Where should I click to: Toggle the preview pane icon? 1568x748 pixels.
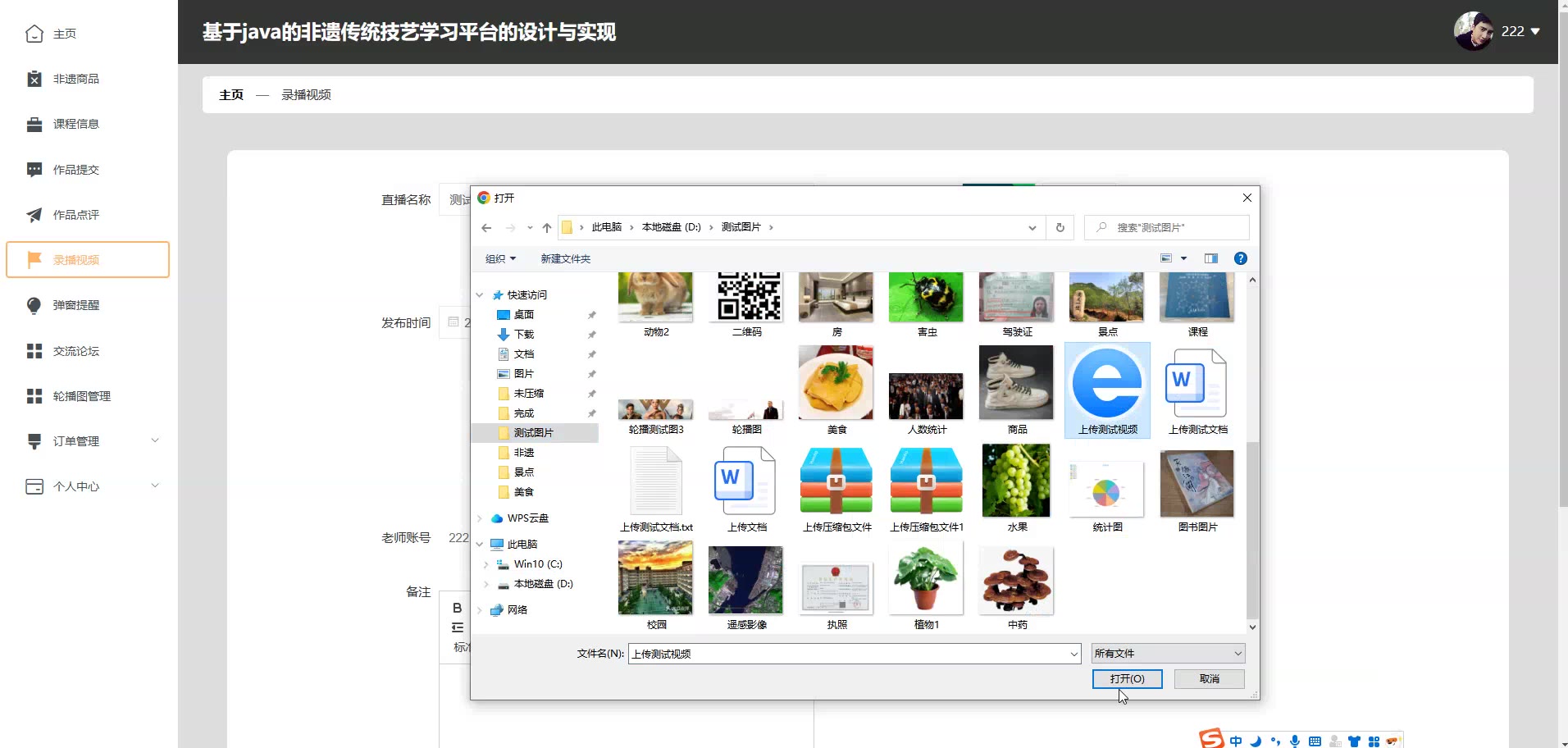pos(1210,258)
